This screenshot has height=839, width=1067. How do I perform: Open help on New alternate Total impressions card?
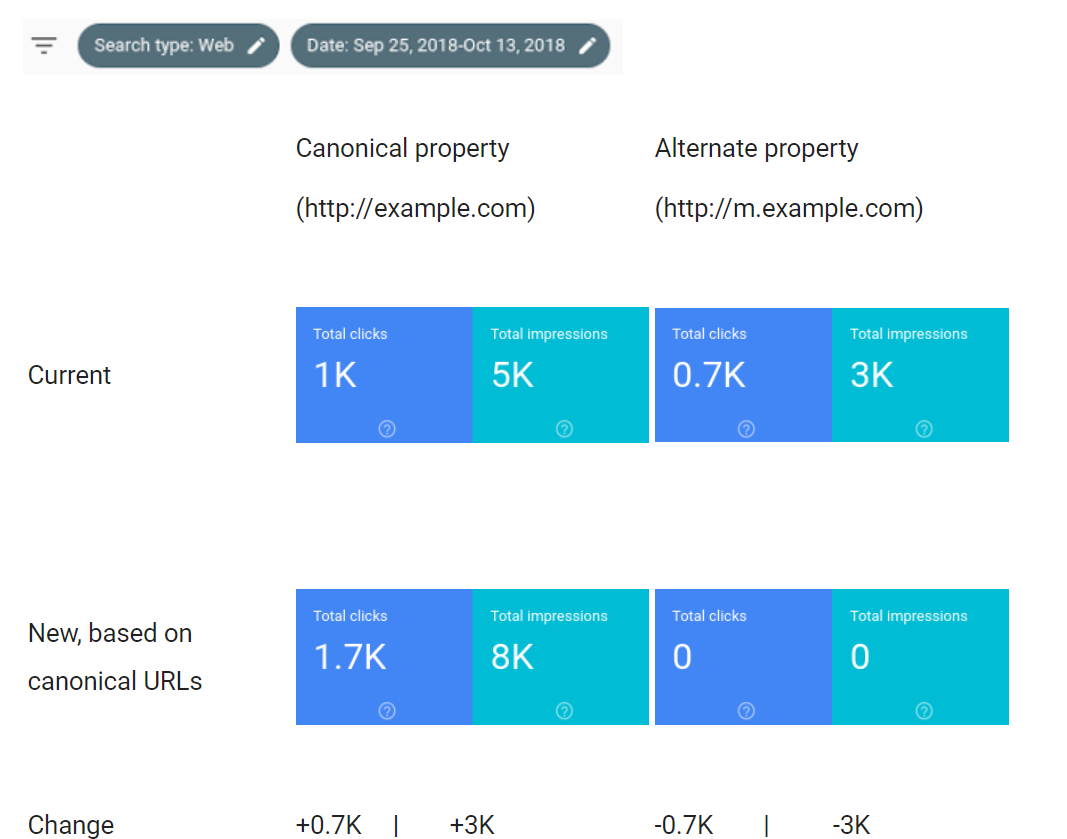coord(923,710)
